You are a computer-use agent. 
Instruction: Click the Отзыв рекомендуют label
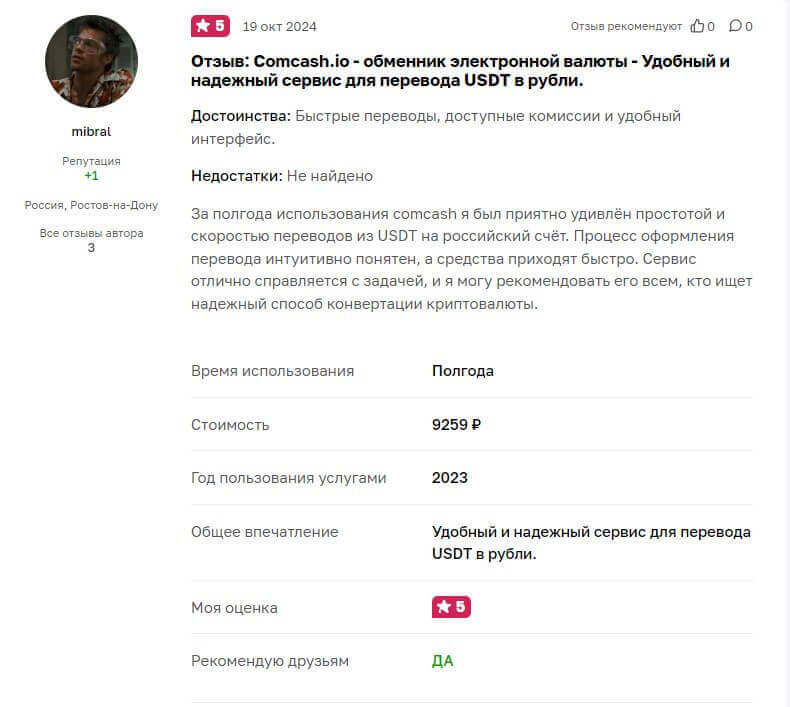[626, 26]
